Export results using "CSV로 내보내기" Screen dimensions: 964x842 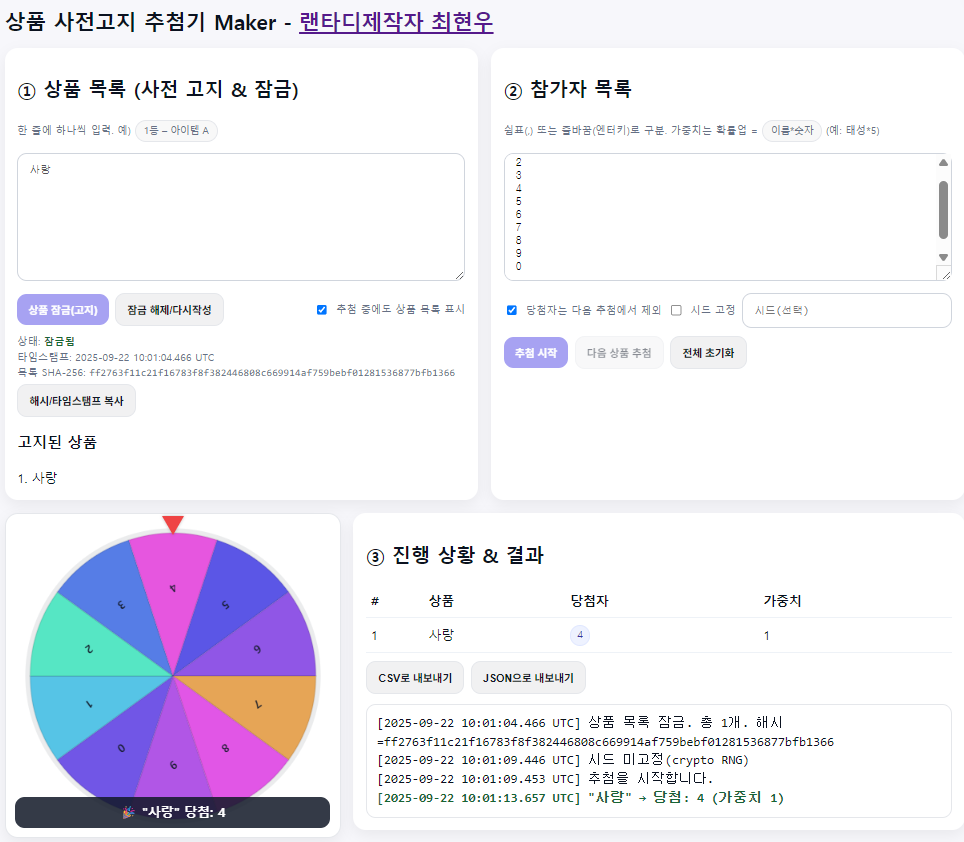pos(414,678)
